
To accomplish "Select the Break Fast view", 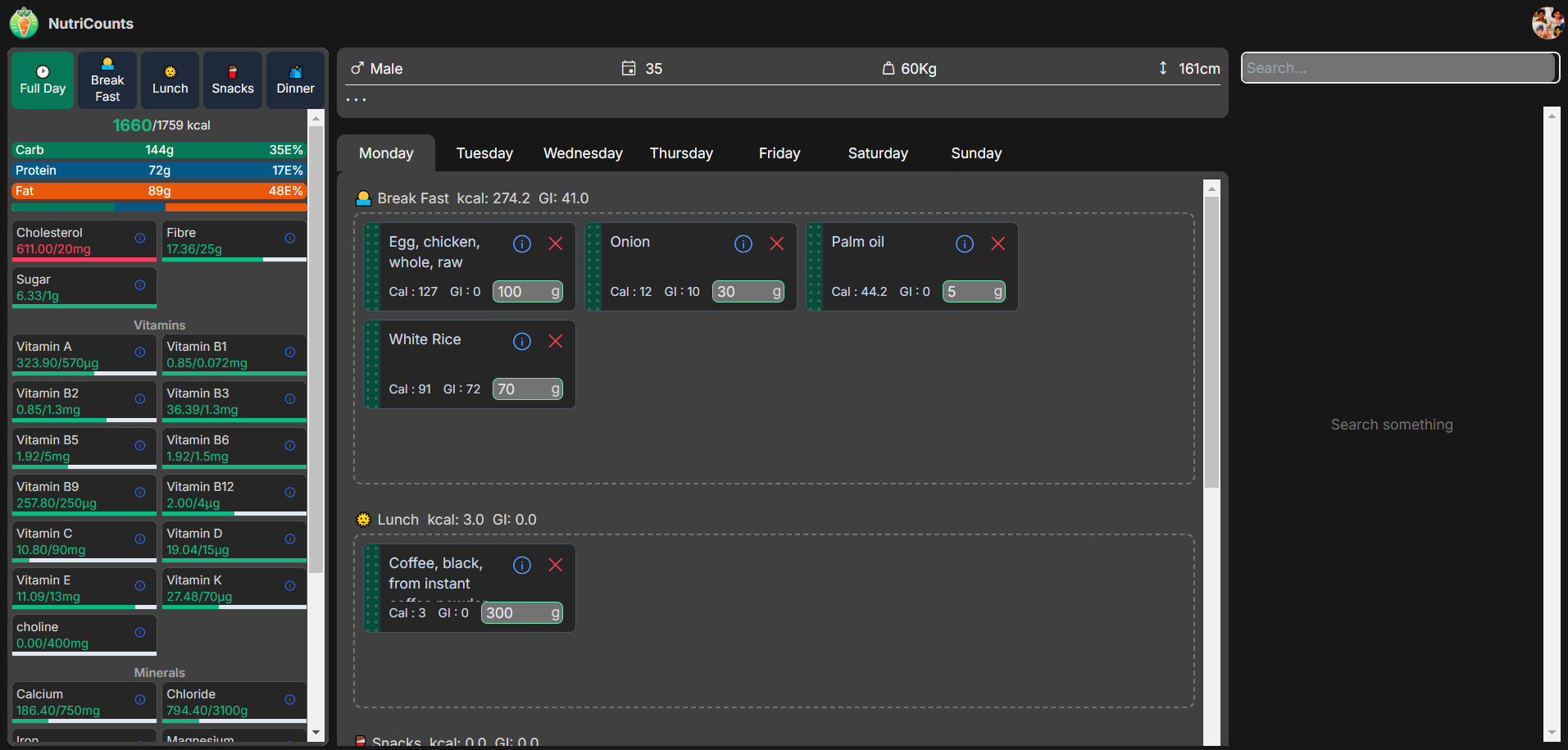I will tap(107, 80).
